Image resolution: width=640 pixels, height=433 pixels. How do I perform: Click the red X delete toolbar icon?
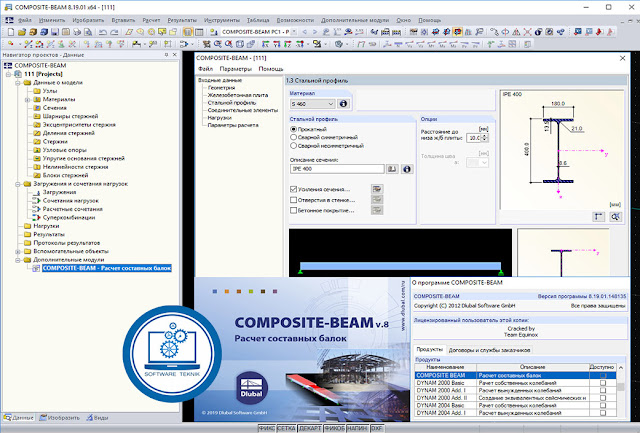pyautogui.click(x=527, y=31)
